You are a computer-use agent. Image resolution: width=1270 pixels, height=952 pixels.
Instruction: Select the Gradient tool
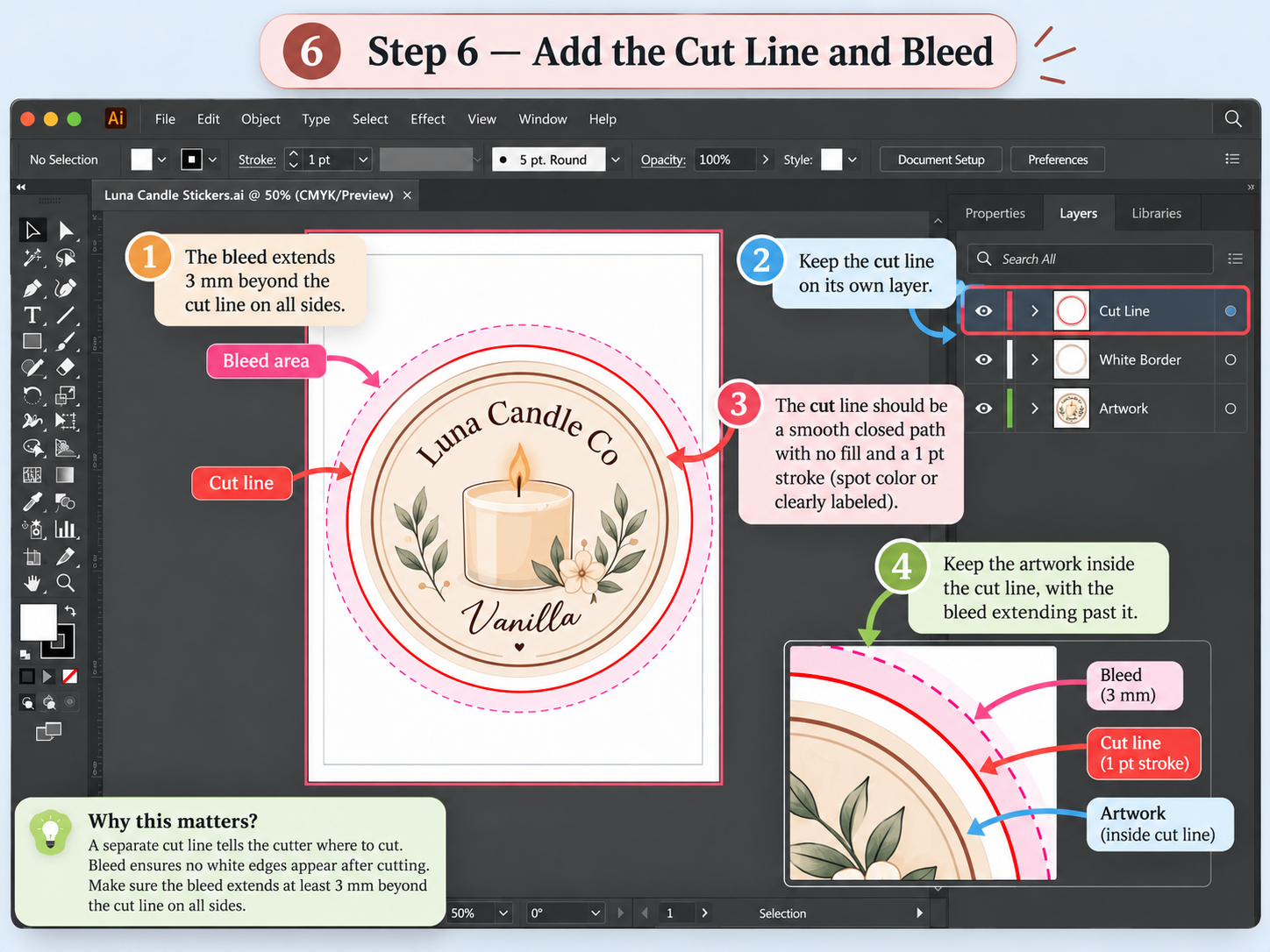(x=66, y=475)
